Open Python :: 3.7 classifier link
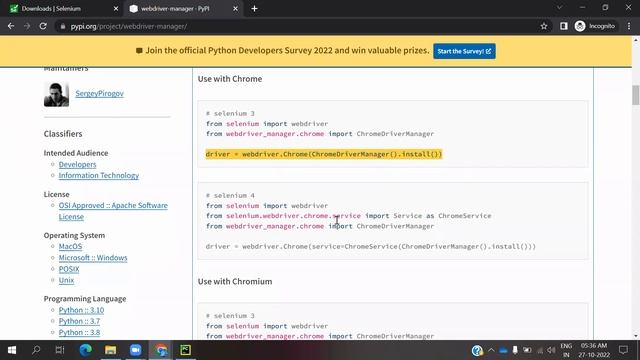Viewport: 640px width, 360px height. click(79, 321)
